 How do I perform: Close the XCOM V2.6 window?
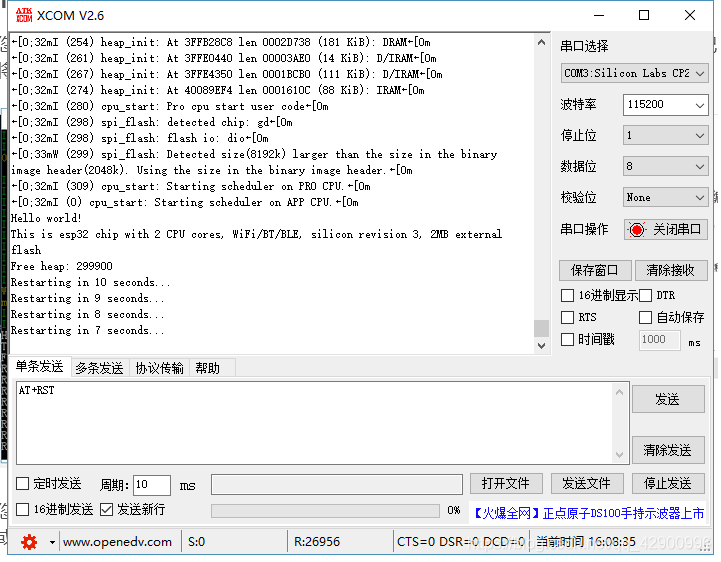[x=690, y=15]
